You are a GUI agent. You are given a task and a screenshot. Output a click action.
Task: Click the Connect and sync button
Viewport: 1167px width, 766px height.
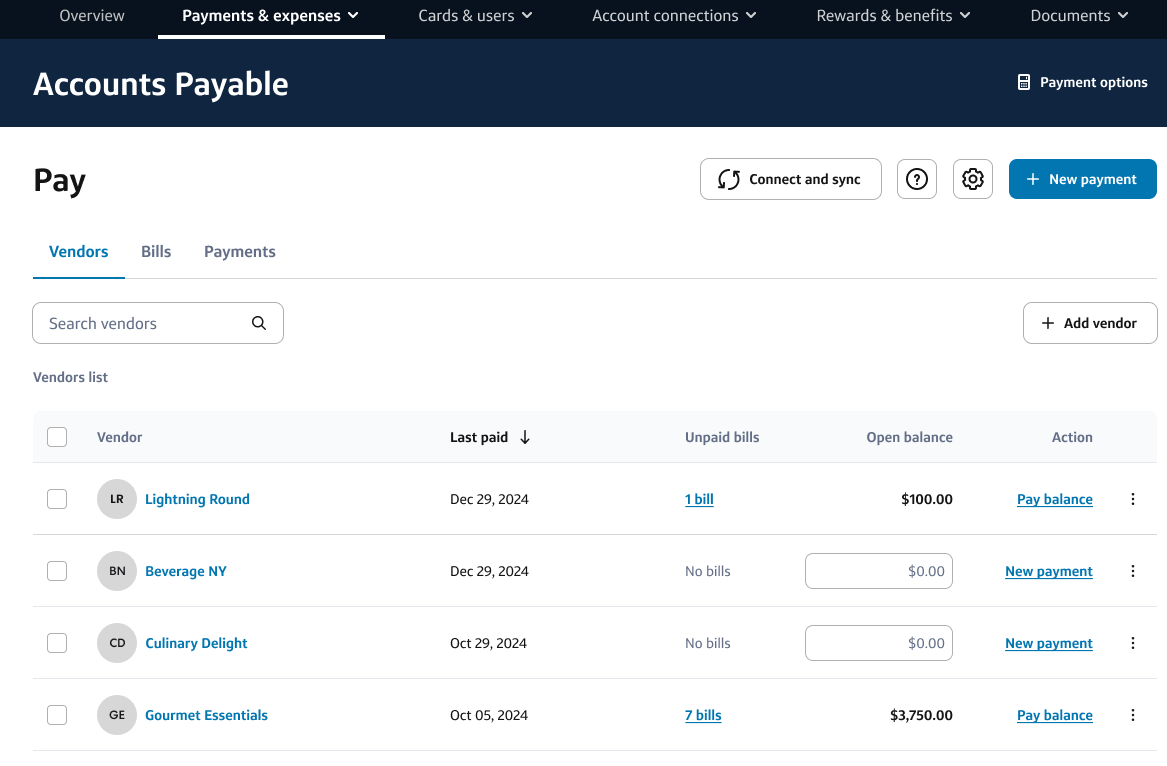click(x=790, y=179)
